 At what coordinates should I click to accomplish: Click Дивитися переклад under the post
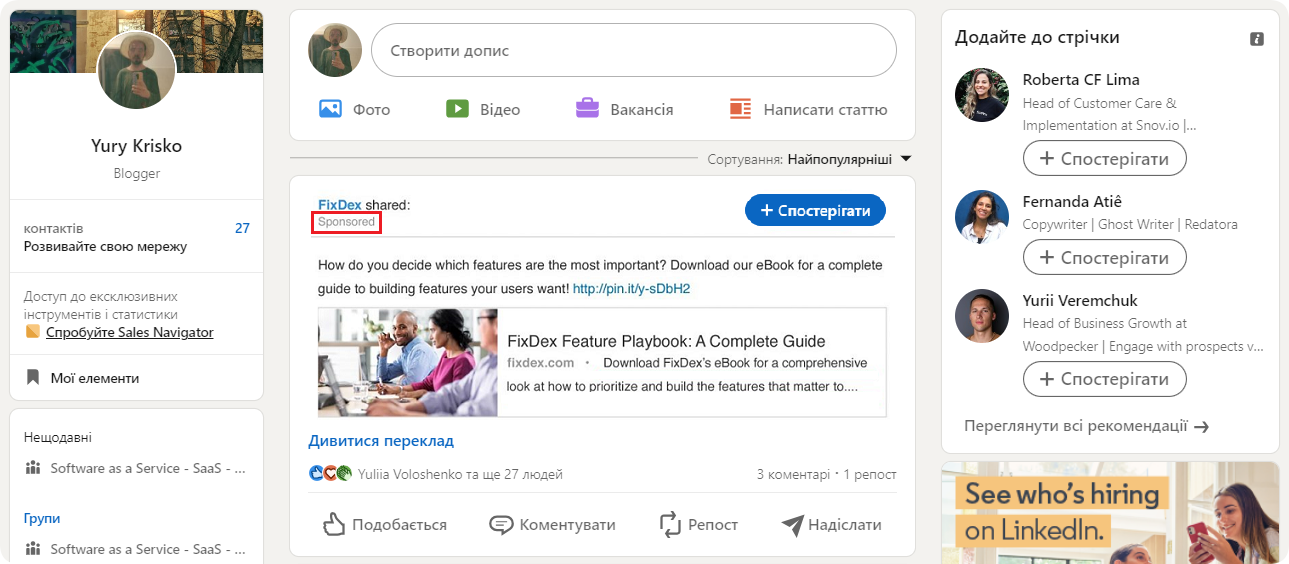coord(381,440)
